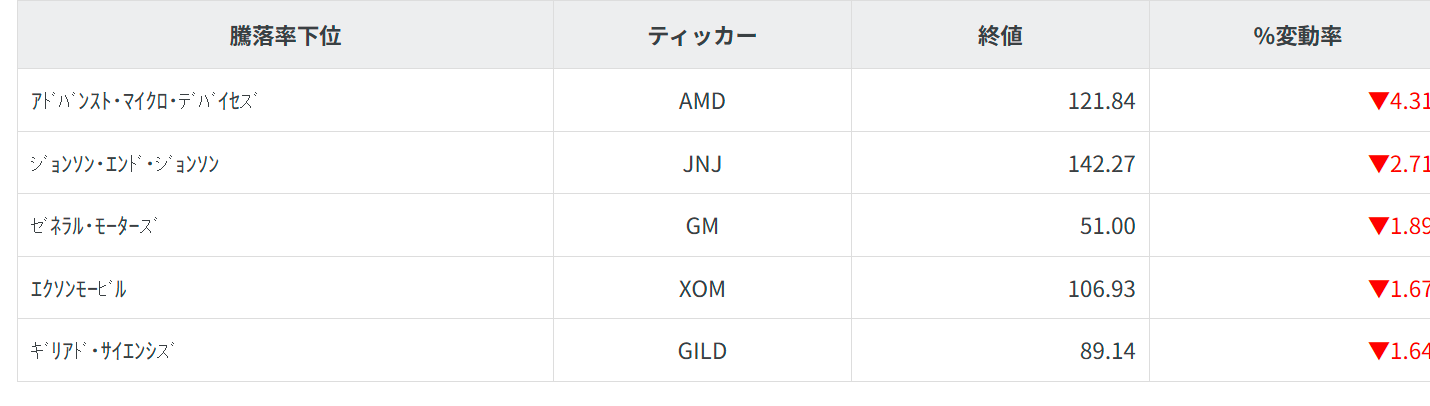Click the closing price 121.84
1430x406 pixels.
[x=1101, y=101]
